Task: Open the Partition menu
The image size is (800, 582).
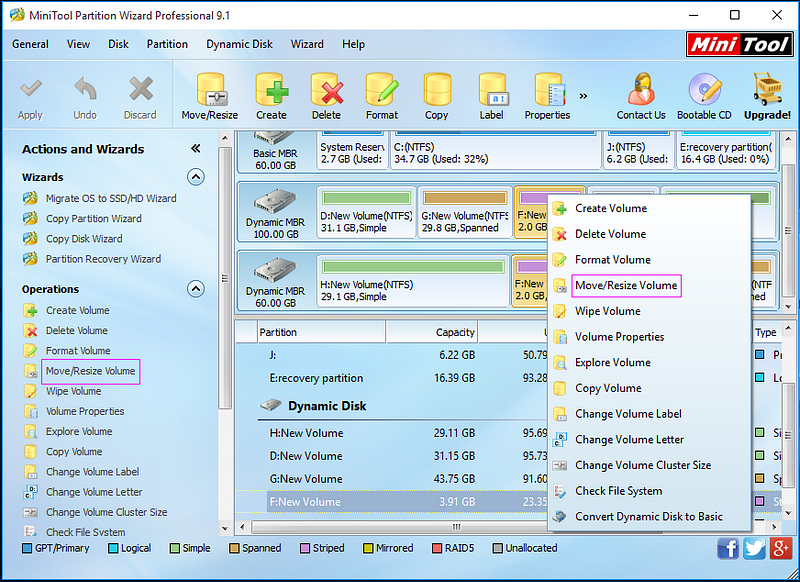Action: 167,44
